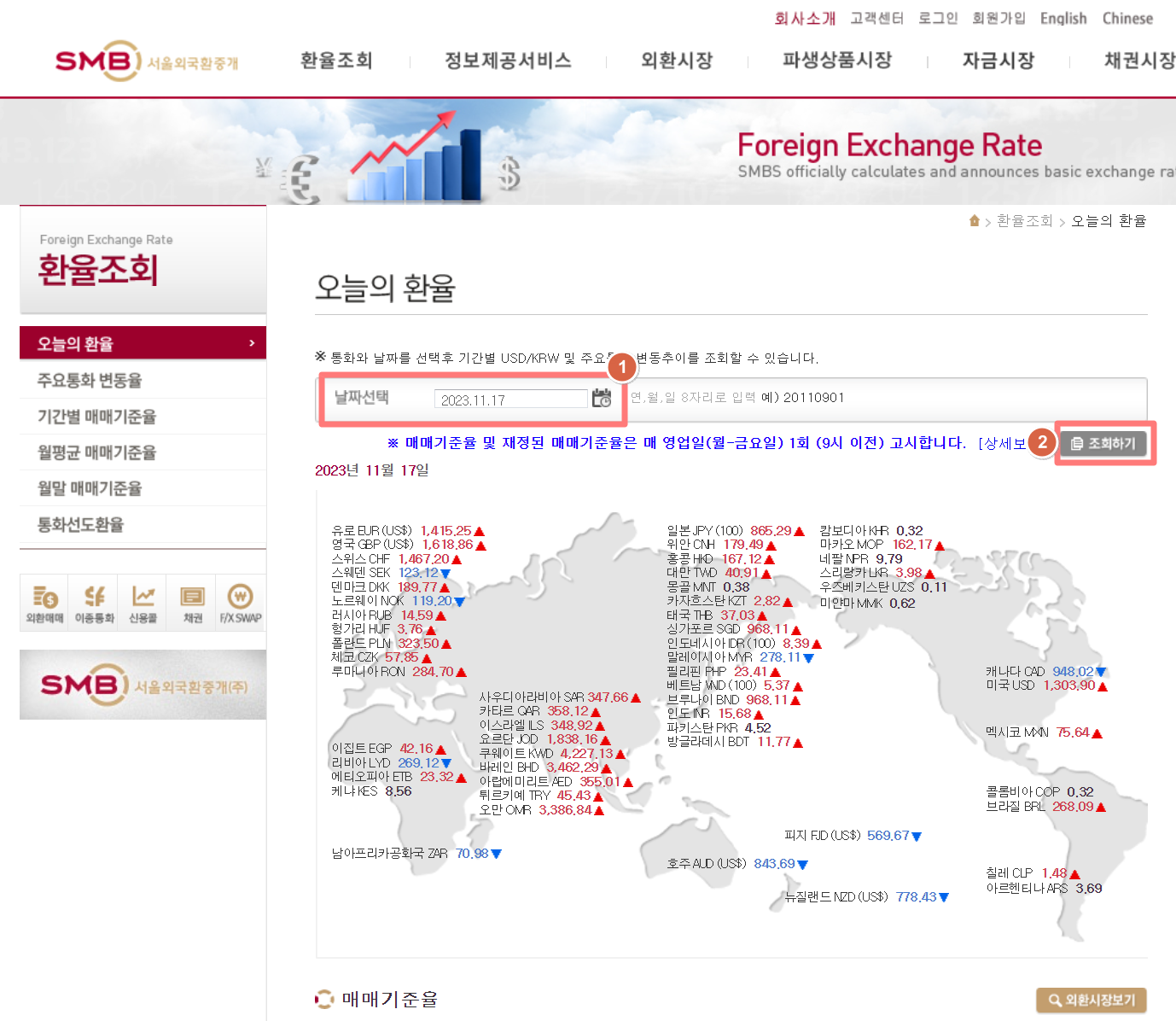Click the 홍콩 HKD rate 167.12
The height and width of the screenshot is (1021, 1176).
(742, 559)
